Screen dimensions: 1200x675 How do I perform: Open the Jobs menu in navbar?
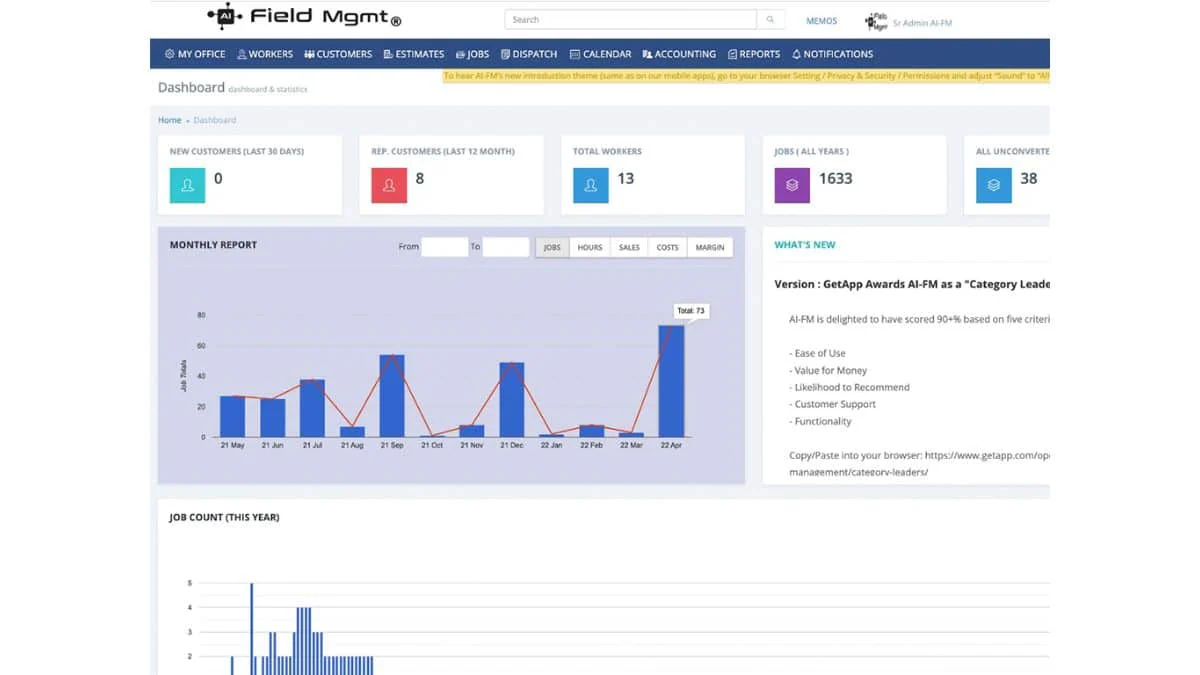pos(472,54)
